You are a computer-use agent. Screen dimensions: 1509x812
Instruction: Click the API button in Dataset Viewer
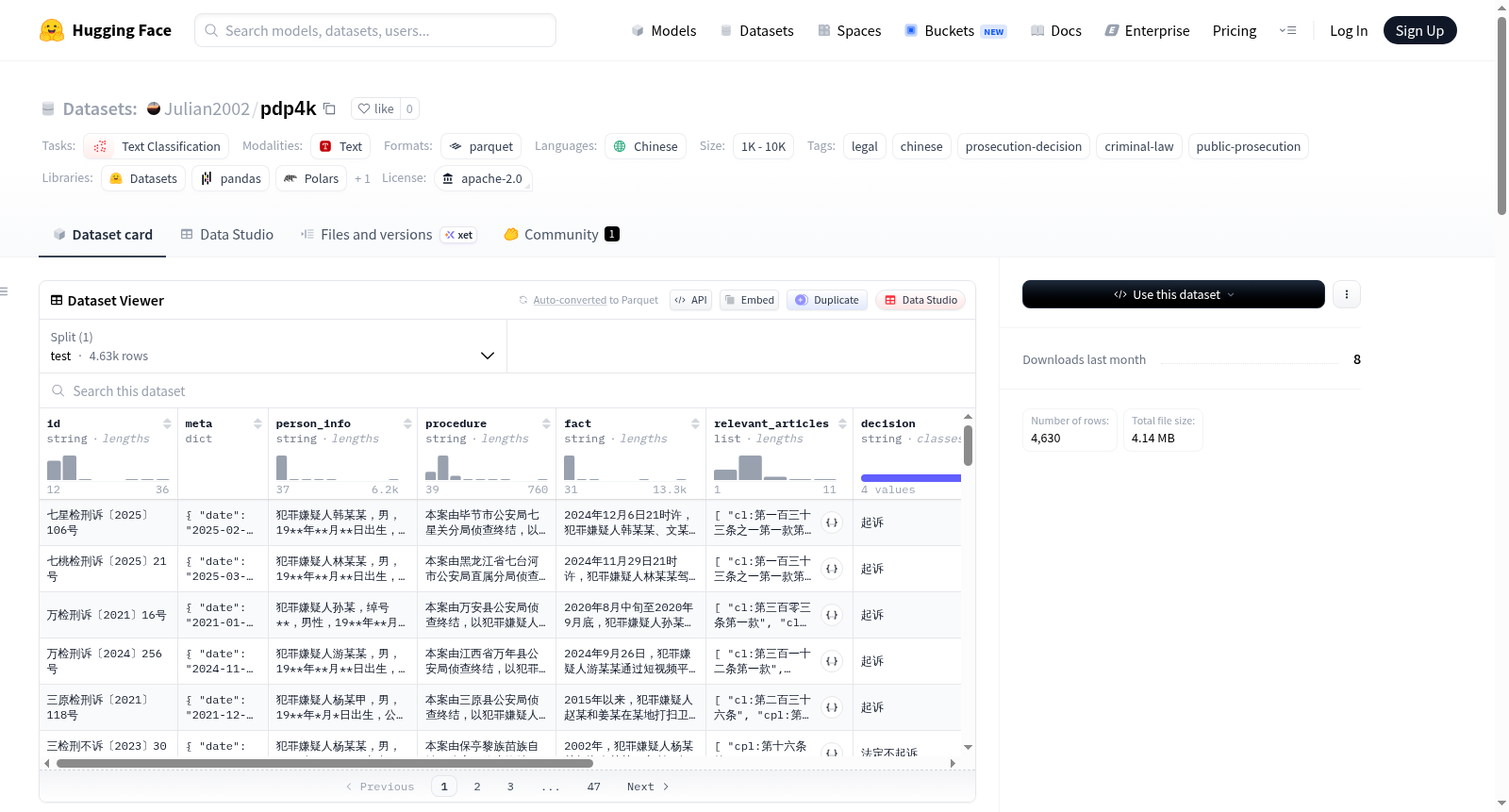690,300
